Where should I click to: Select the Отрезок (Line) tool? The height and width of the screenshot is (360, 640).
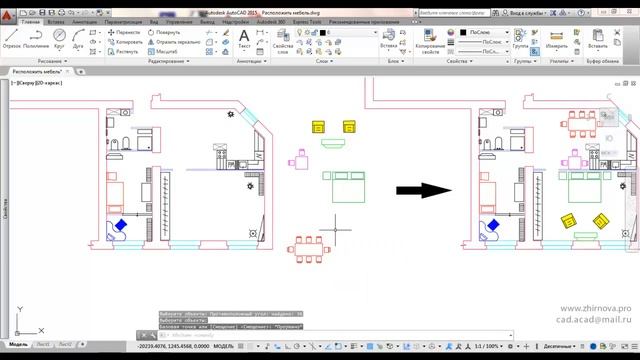pos(11,39)
